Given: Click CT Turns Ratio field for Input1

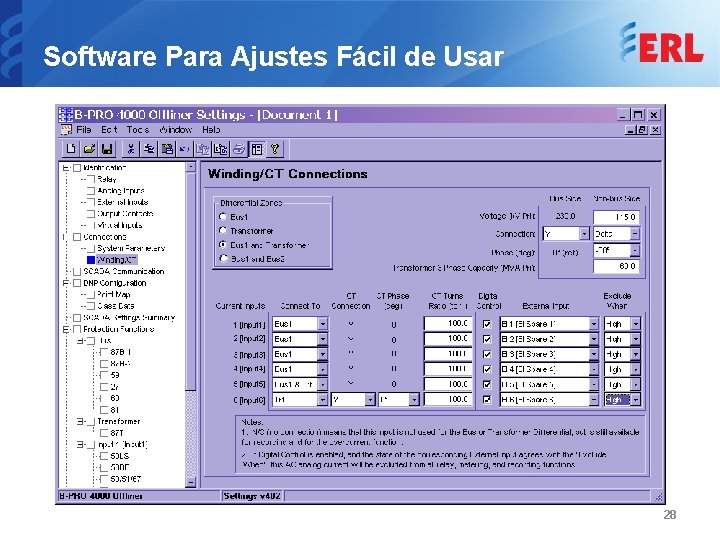Looking at the screenshot, I should (448, 324).
